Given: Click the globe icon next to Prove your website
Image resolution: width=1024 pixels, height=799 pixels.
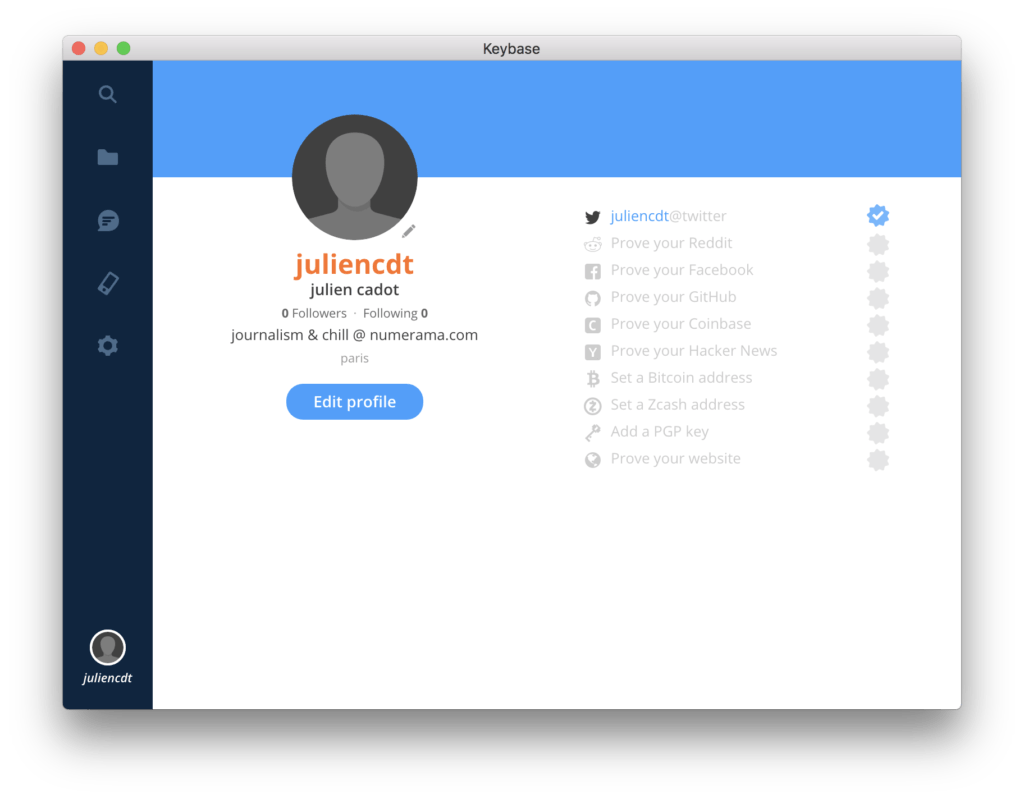Looking at the screenshot, I should click(x=592, y=458).
